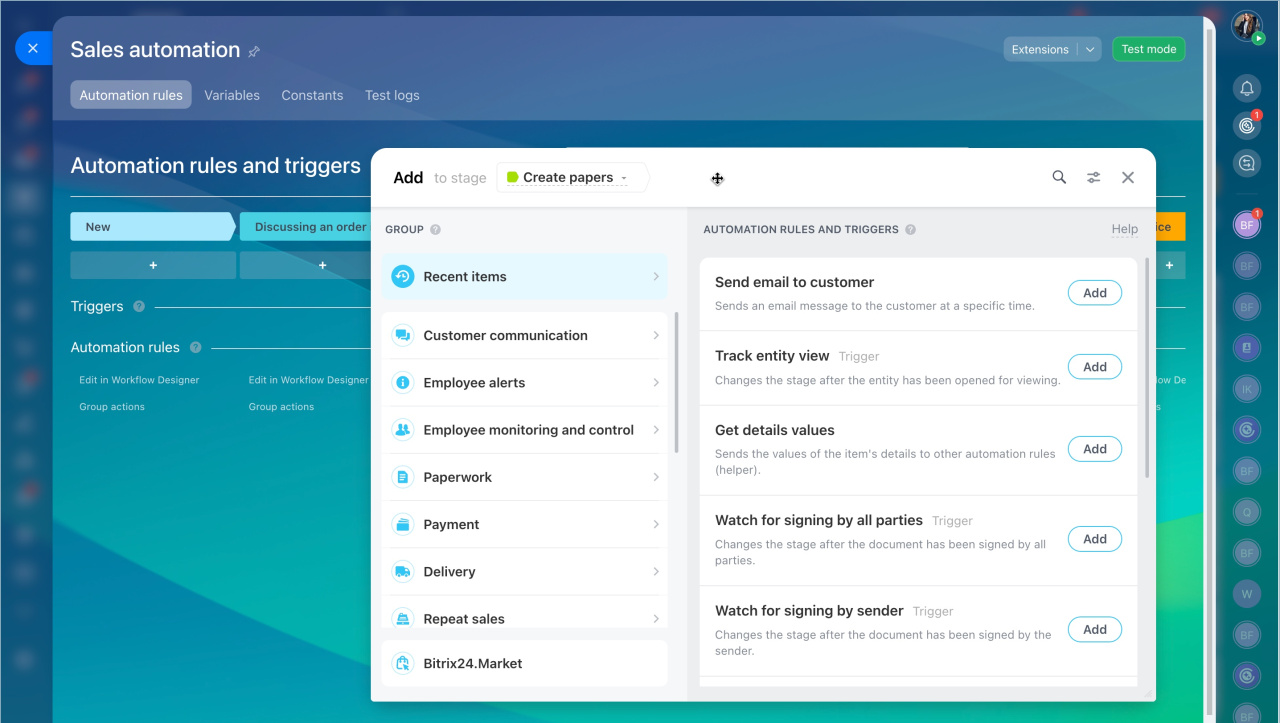Screen dimensions: 1280x723
Task: Expand the Paperwork group
Action: coord(524,477)
